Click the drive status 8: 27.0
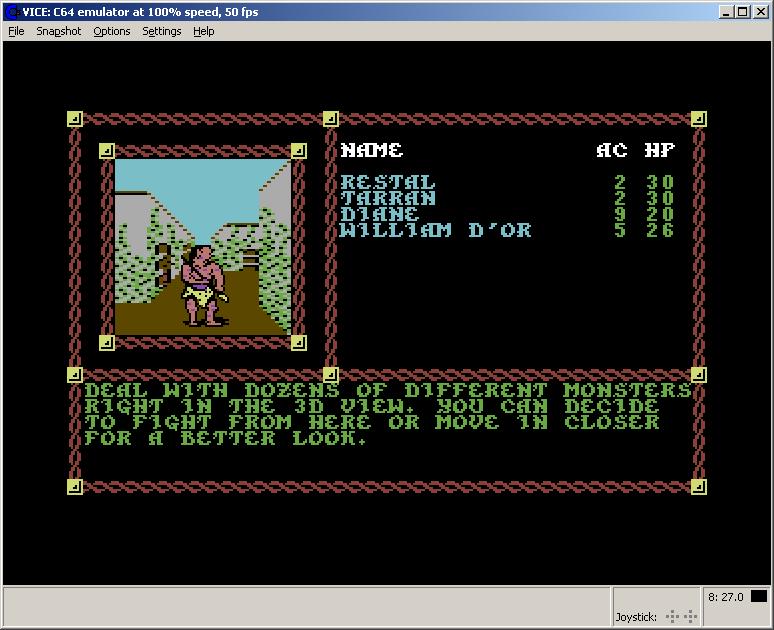This screenshot has height=630, width=774. point(726,597)
